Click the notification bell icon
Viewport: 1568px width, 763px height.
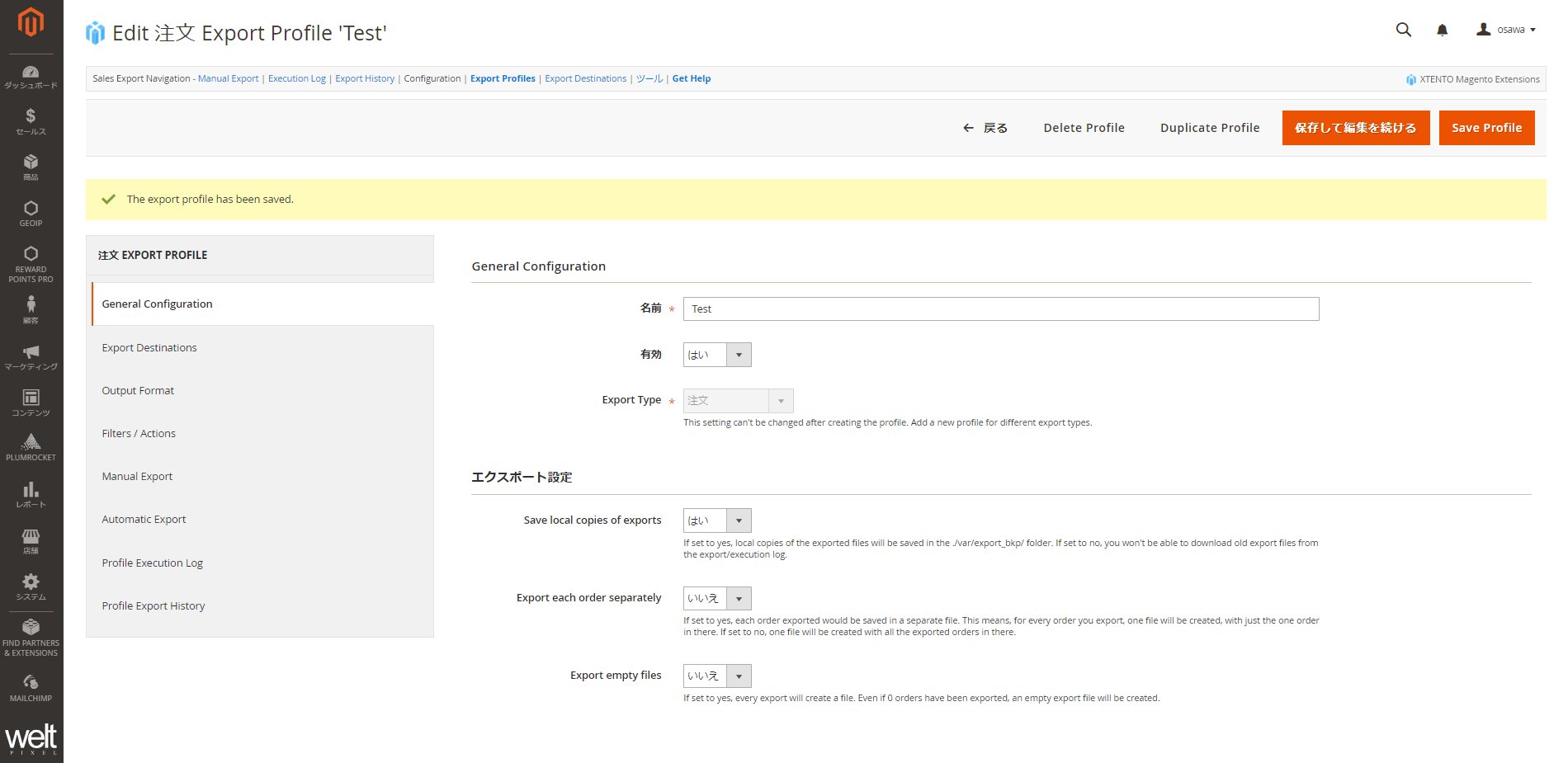pyautogui.click(x=1442, y=30)
